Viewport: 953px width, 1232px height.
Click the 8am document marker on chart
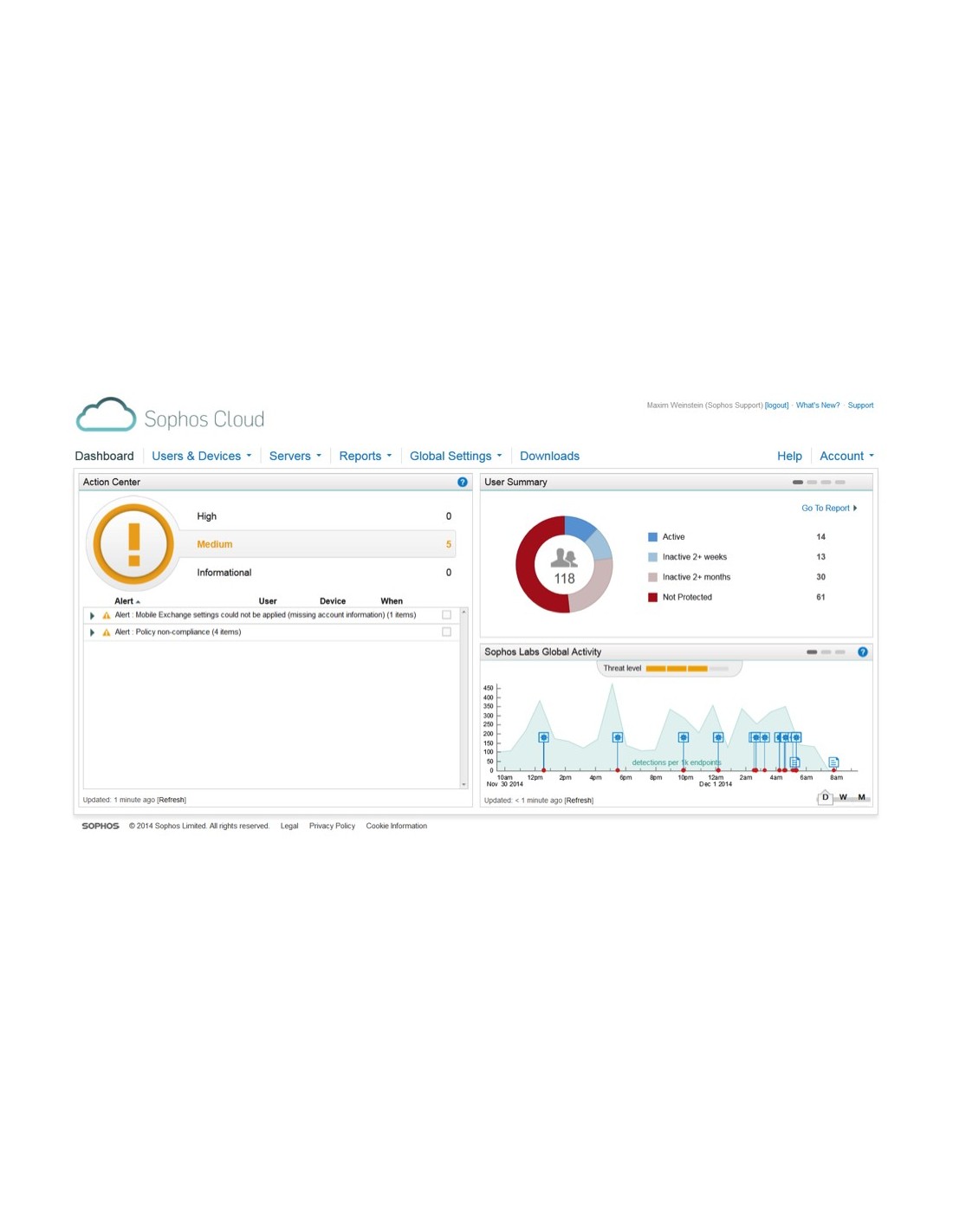(x=833, y=762)
